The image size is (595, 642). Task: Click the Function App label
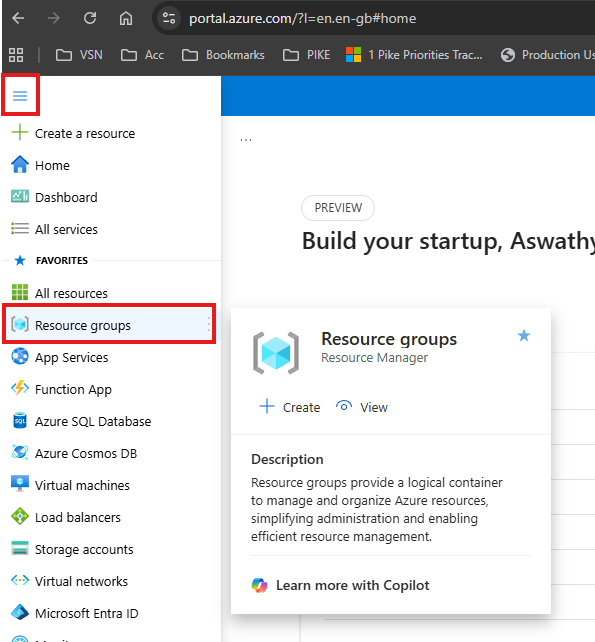(73, 389)
